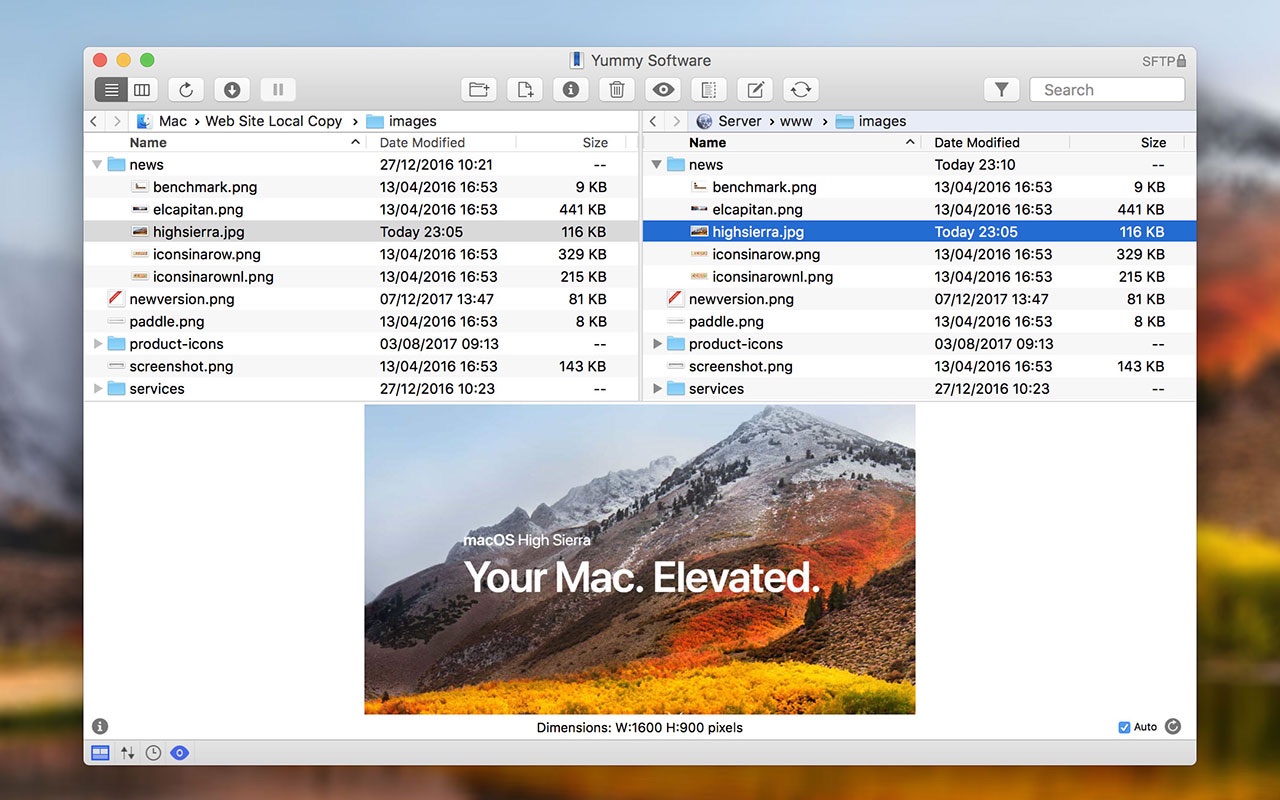Open the Filter funnel button

(1002, 90)
